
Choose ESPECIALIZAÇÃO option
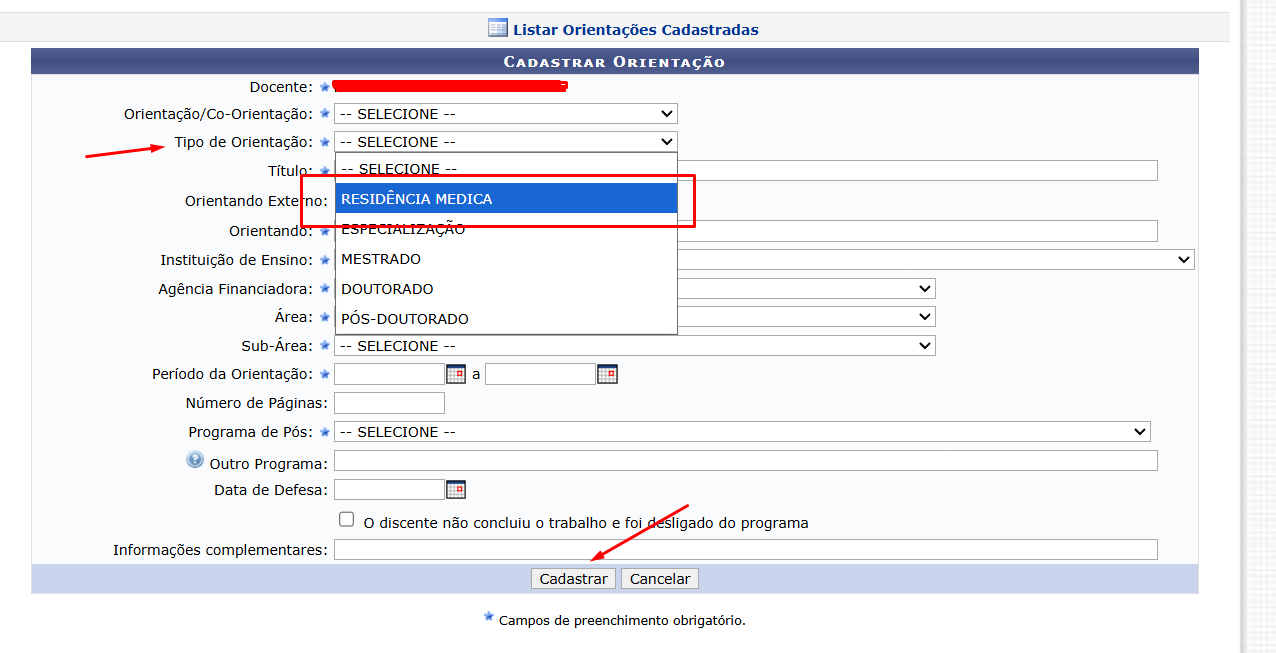[x=506, y=229]
